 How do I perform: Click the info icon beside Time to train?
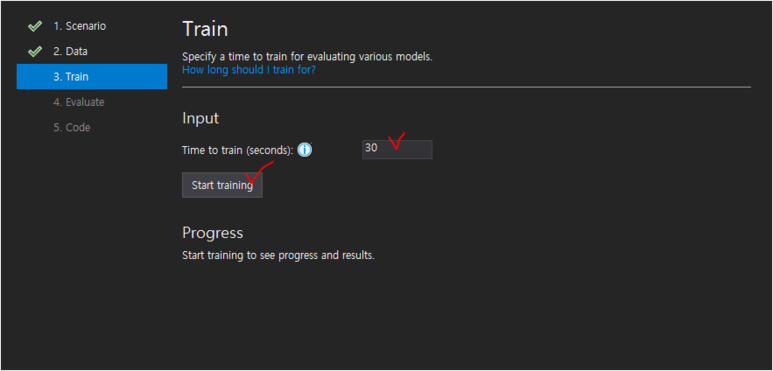(305, 150)
